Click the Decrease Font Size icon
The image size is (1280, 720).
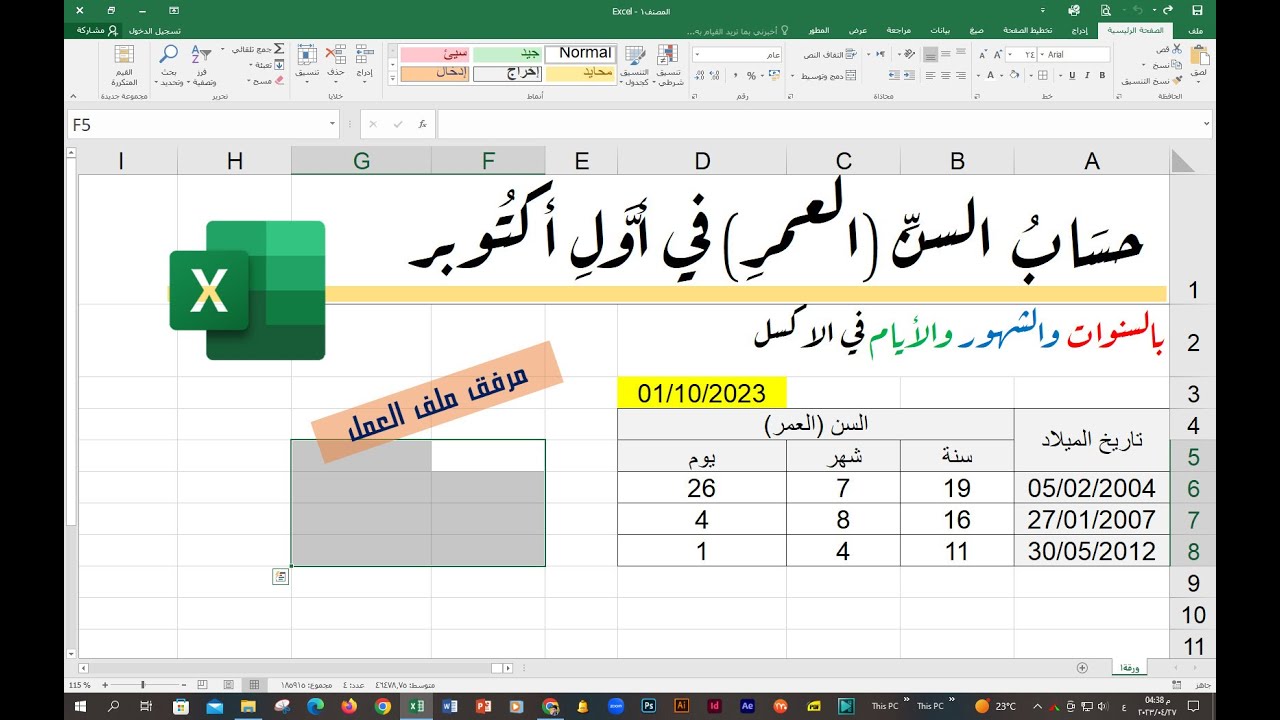tap(983, 55)
